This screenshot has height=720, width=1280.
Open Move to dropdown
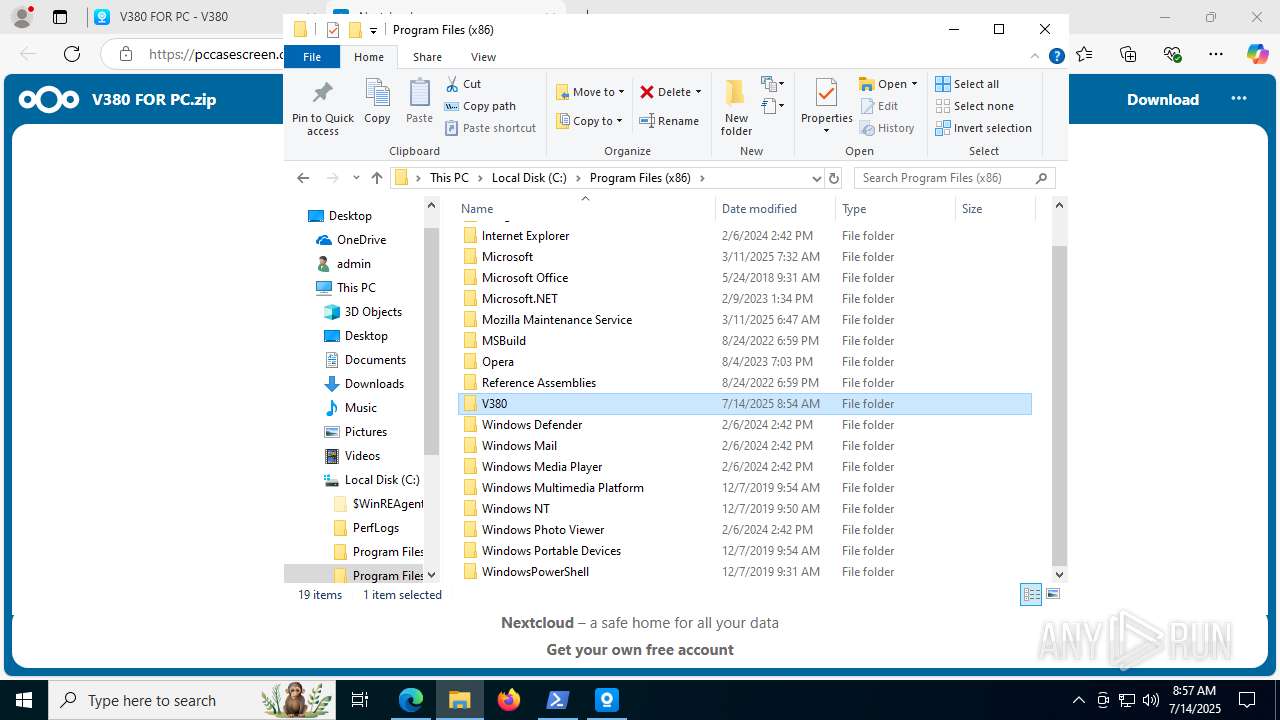click(x=590, y=92)
